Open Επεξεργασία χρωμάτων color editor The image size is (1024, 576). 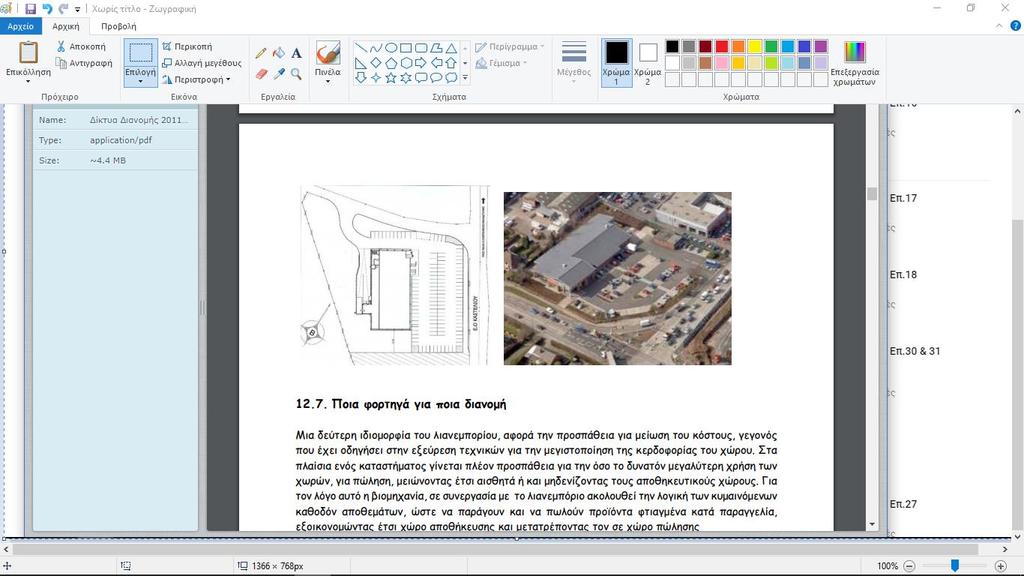[855, 63]
